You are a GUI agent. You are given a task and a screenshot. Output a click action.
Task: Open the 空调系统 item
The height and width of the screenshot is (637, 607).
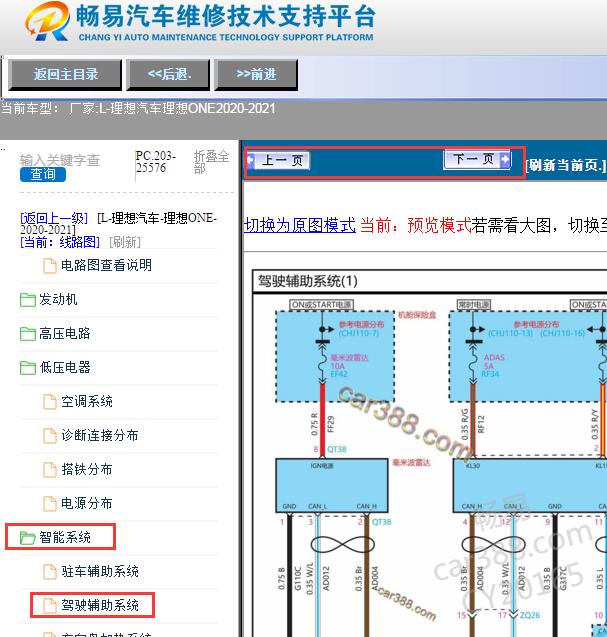click(x=87, y=401)
